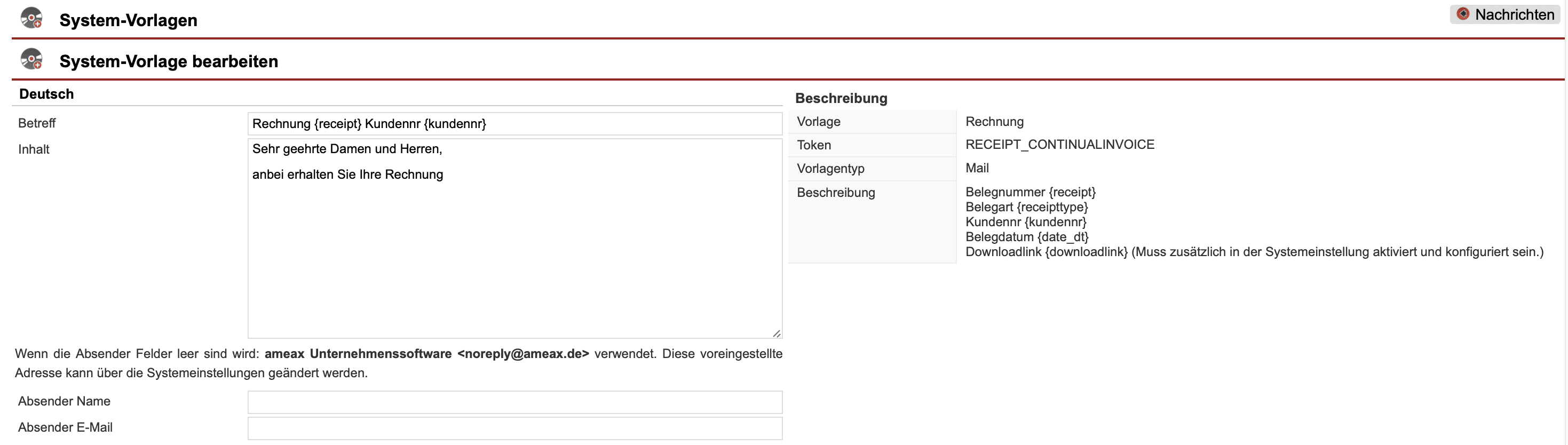This screenshot has width=1568, height=445.
Task: Click the Downloadlink placeholder description line
Action: pos(1253,252)
